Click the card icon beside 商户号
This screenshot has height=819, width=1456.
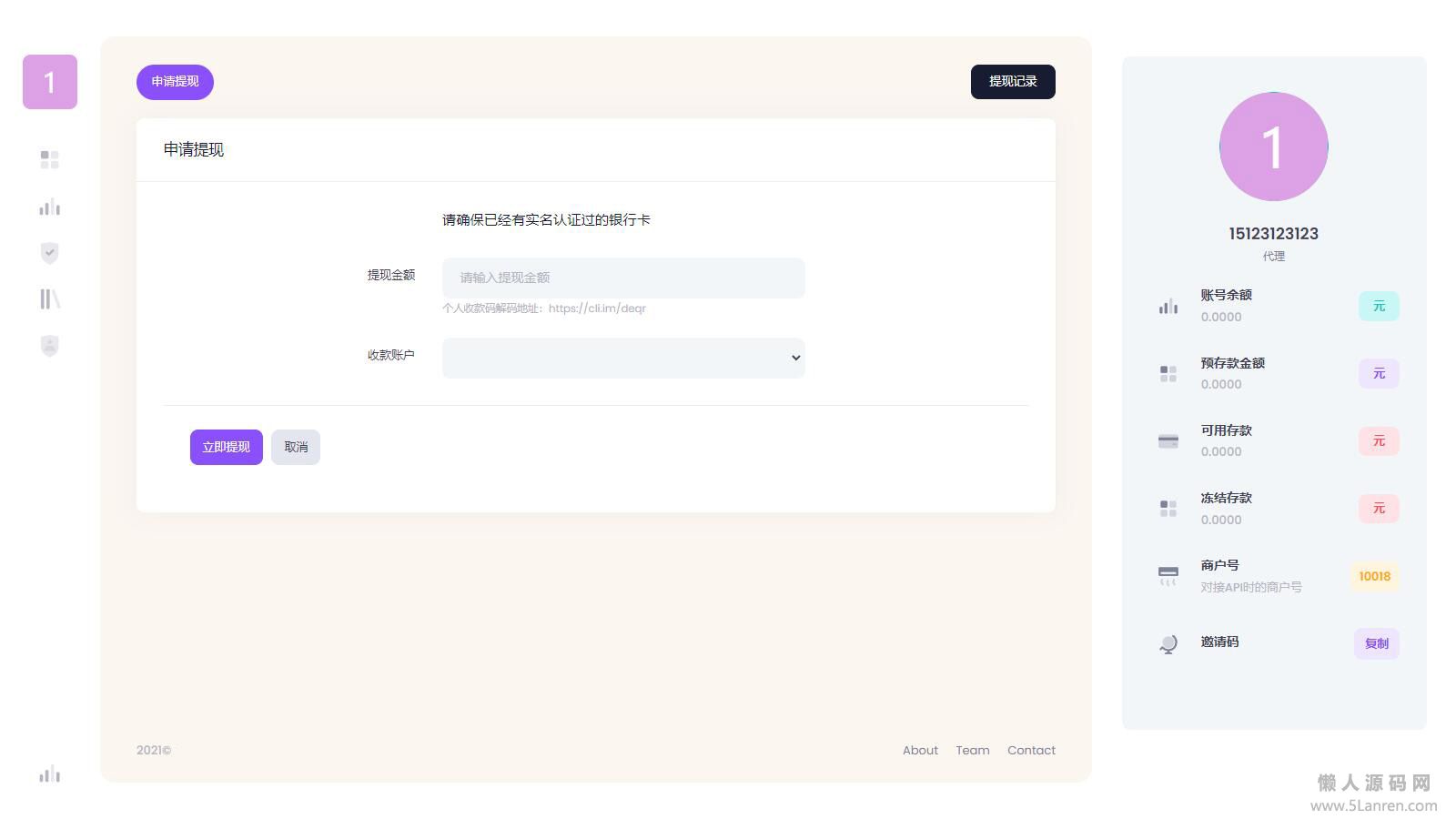tap(1168, 576)
